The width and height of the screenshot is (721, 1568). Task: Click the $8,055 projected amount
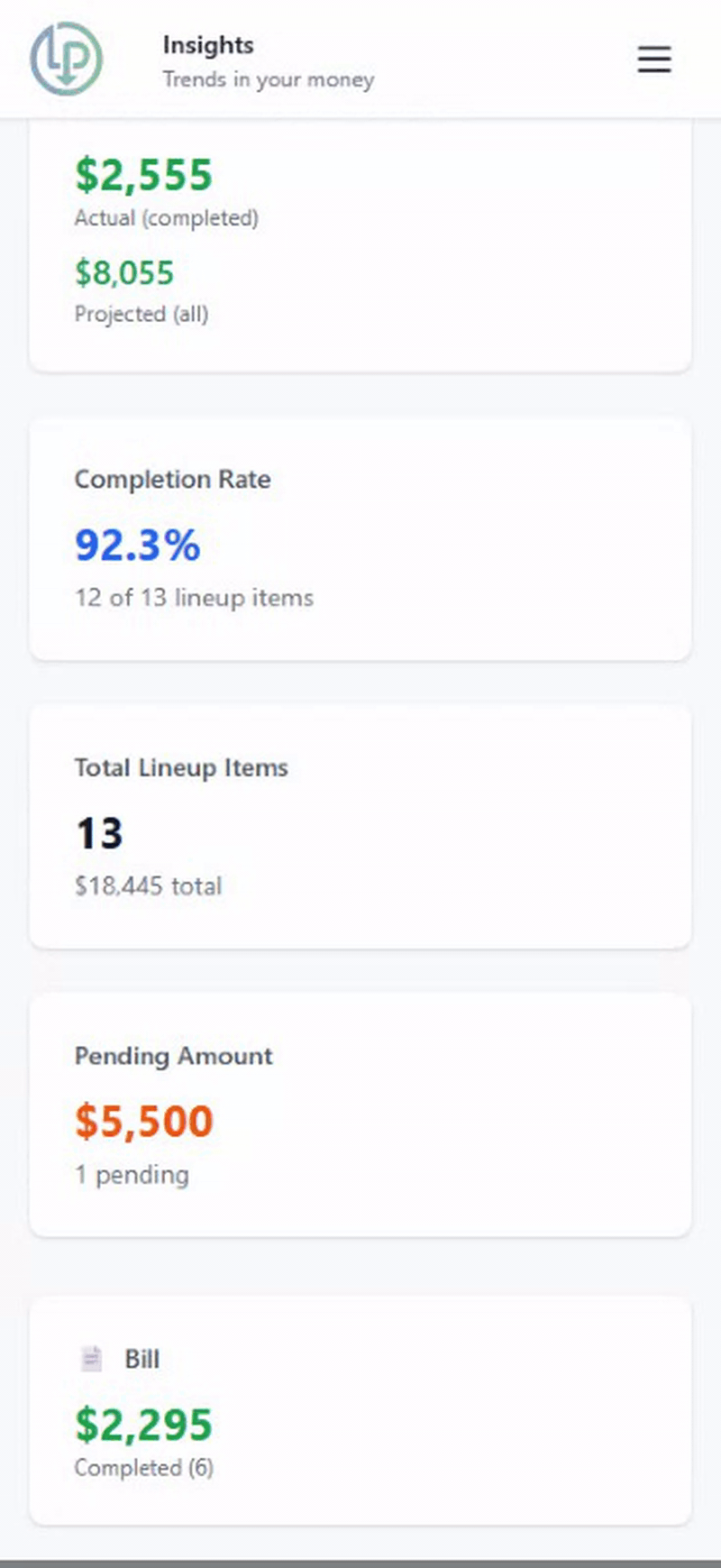(124, 272)
